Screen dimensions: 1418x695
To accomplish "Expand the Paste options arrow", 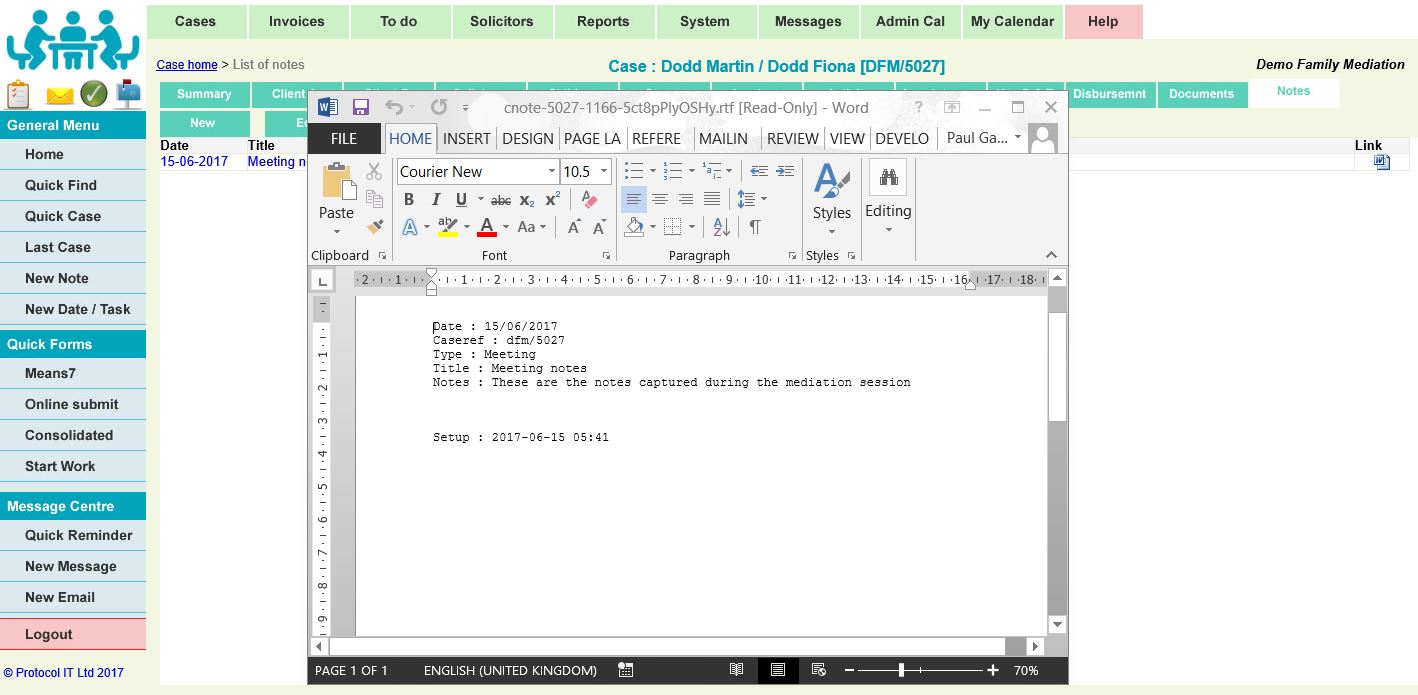I will click(337, 232).
